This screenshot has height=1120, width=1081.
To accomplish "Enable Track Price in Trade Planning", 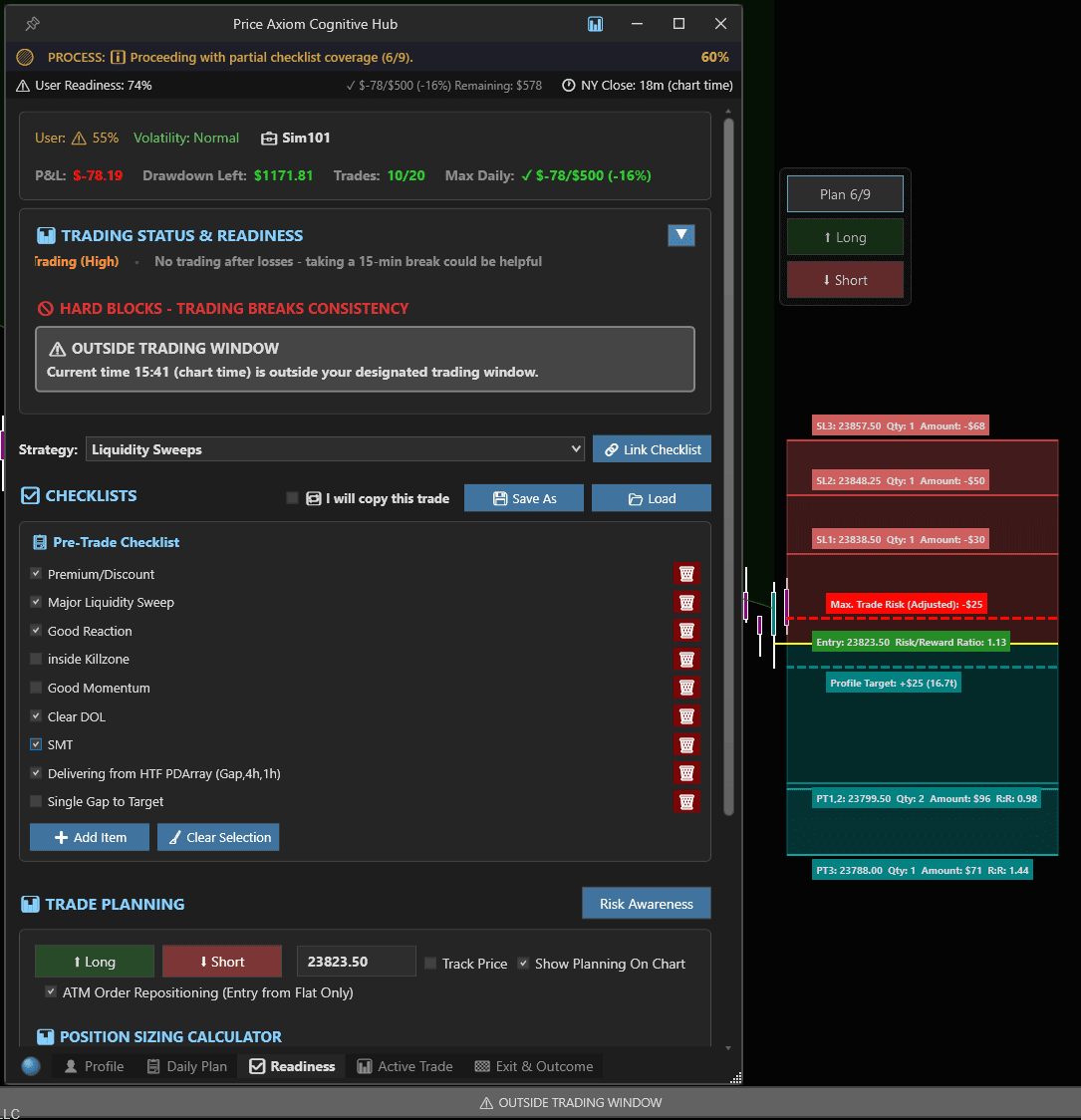I will [x=430, y=964].
